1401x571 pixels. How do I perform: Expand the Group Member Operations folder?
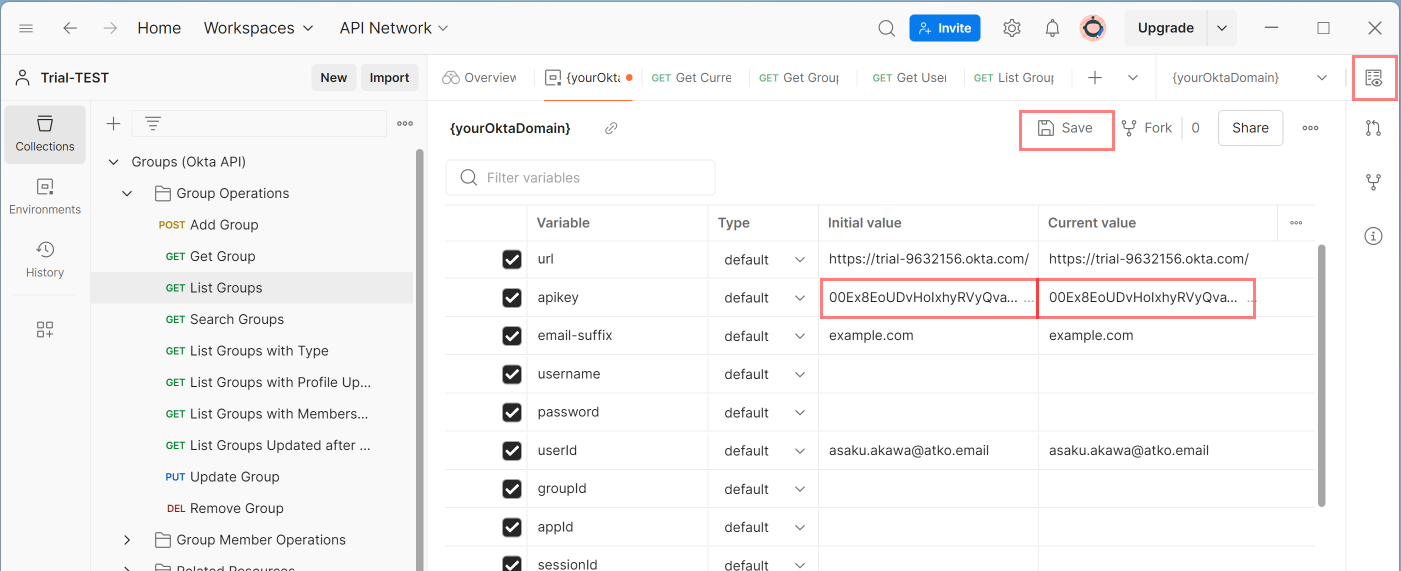[x=127, y=540]
